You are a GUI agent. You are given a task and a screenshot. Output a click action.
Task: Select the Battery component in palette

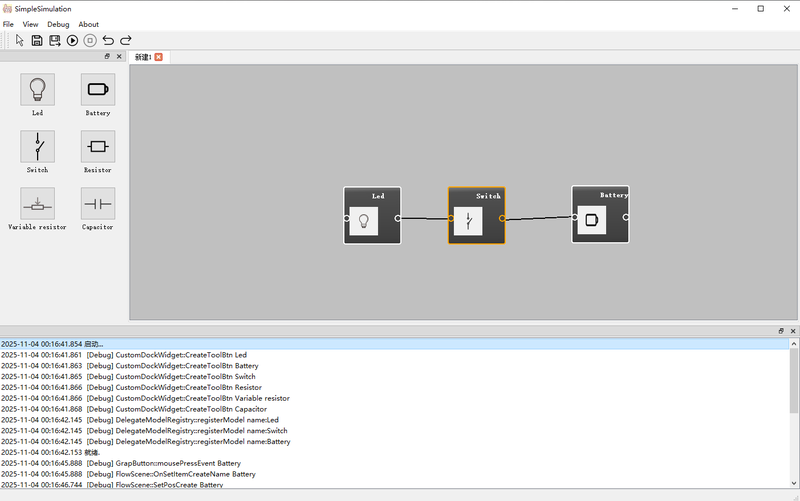(98, 90)
